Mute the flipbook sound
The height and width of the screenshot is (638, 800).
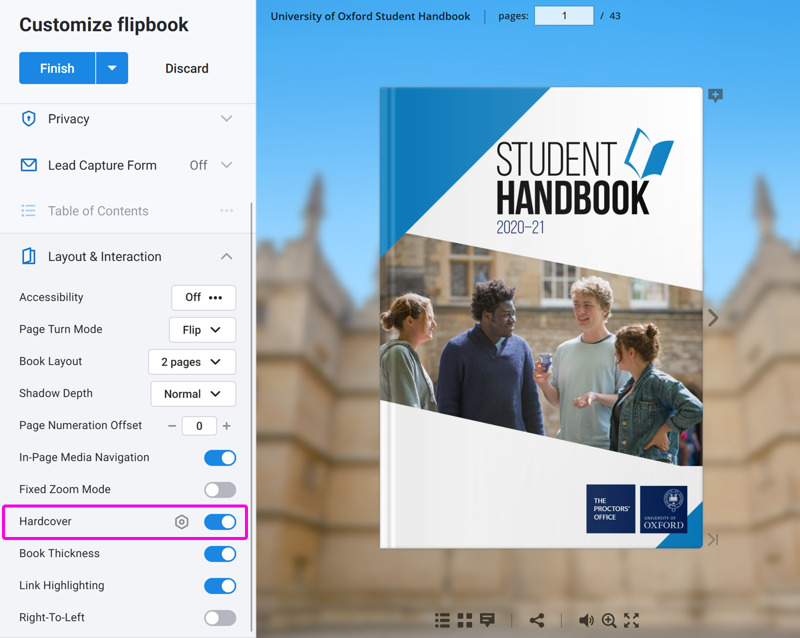pyautogui.click(x=586, y=621)
